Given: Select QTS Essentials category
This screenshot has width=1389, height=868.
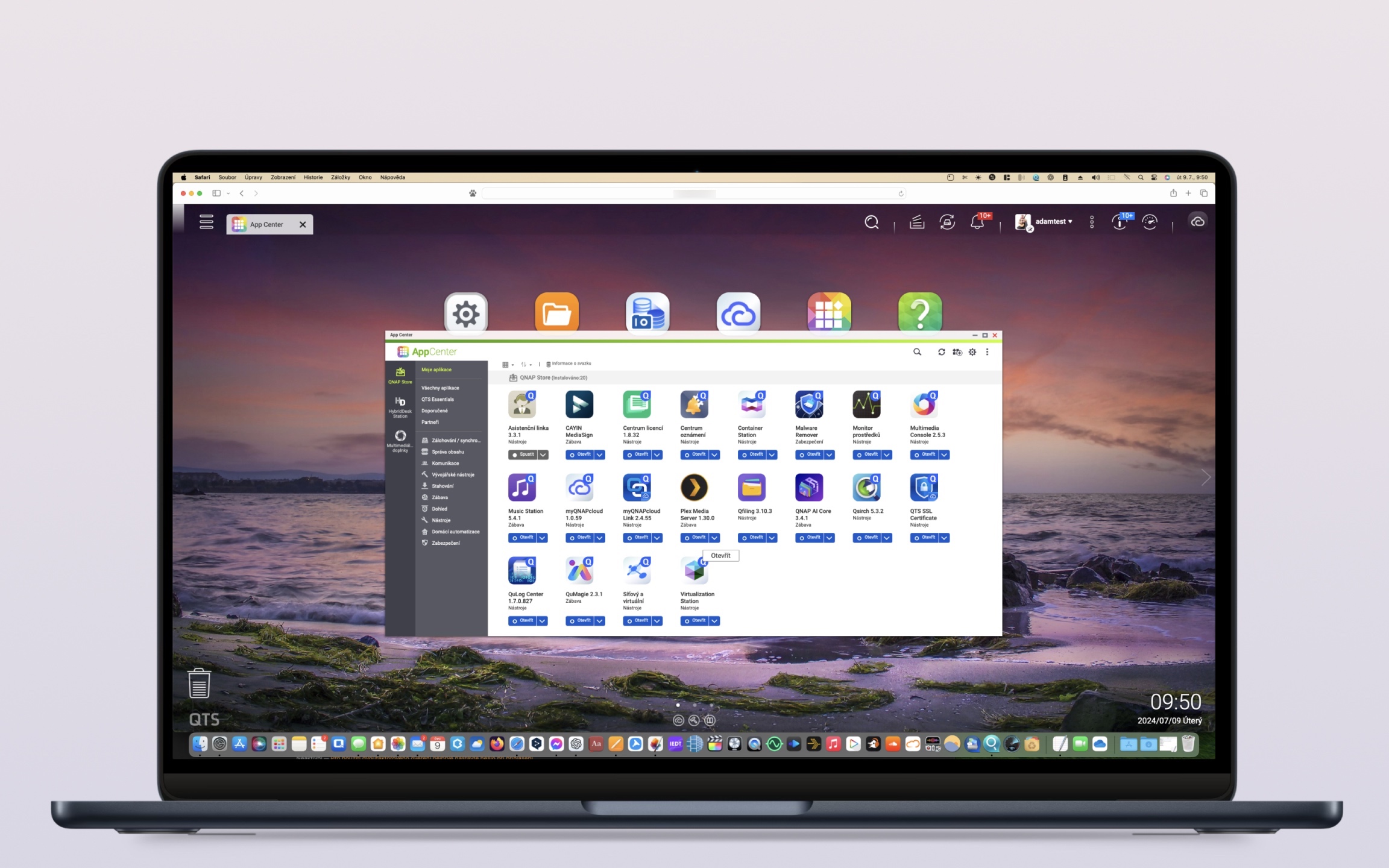Looking at the screenshot, I should pyautogui.click(x=438, y=400).
